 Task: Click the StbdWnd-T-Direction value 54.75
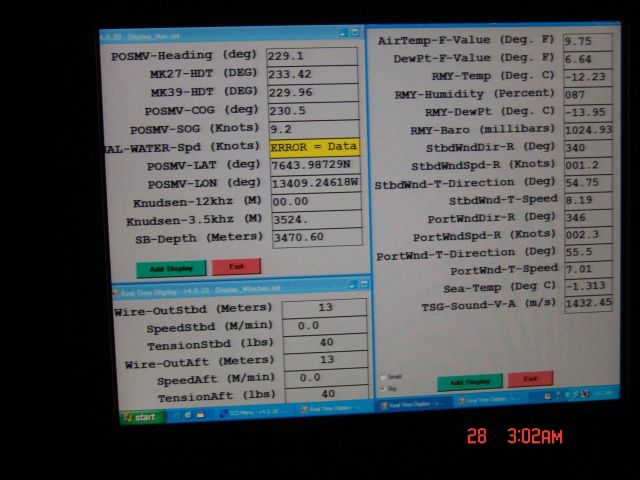589,183
